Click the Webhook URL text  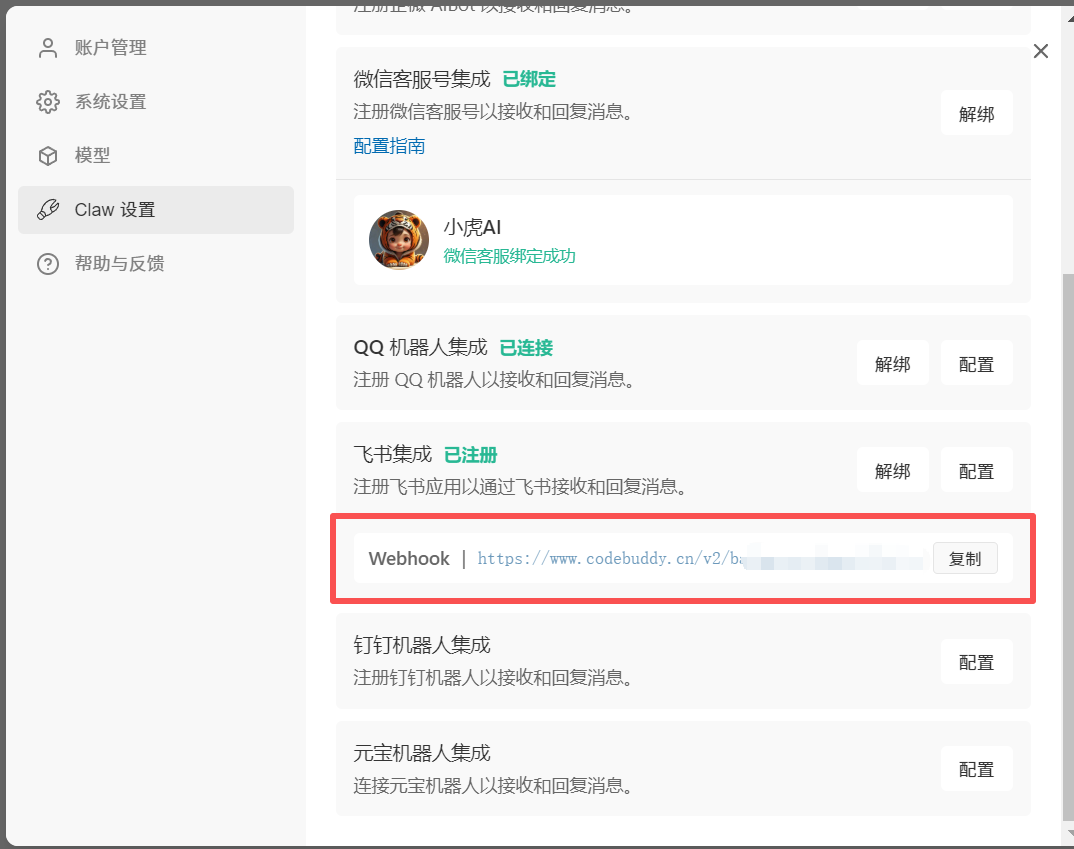610,559
